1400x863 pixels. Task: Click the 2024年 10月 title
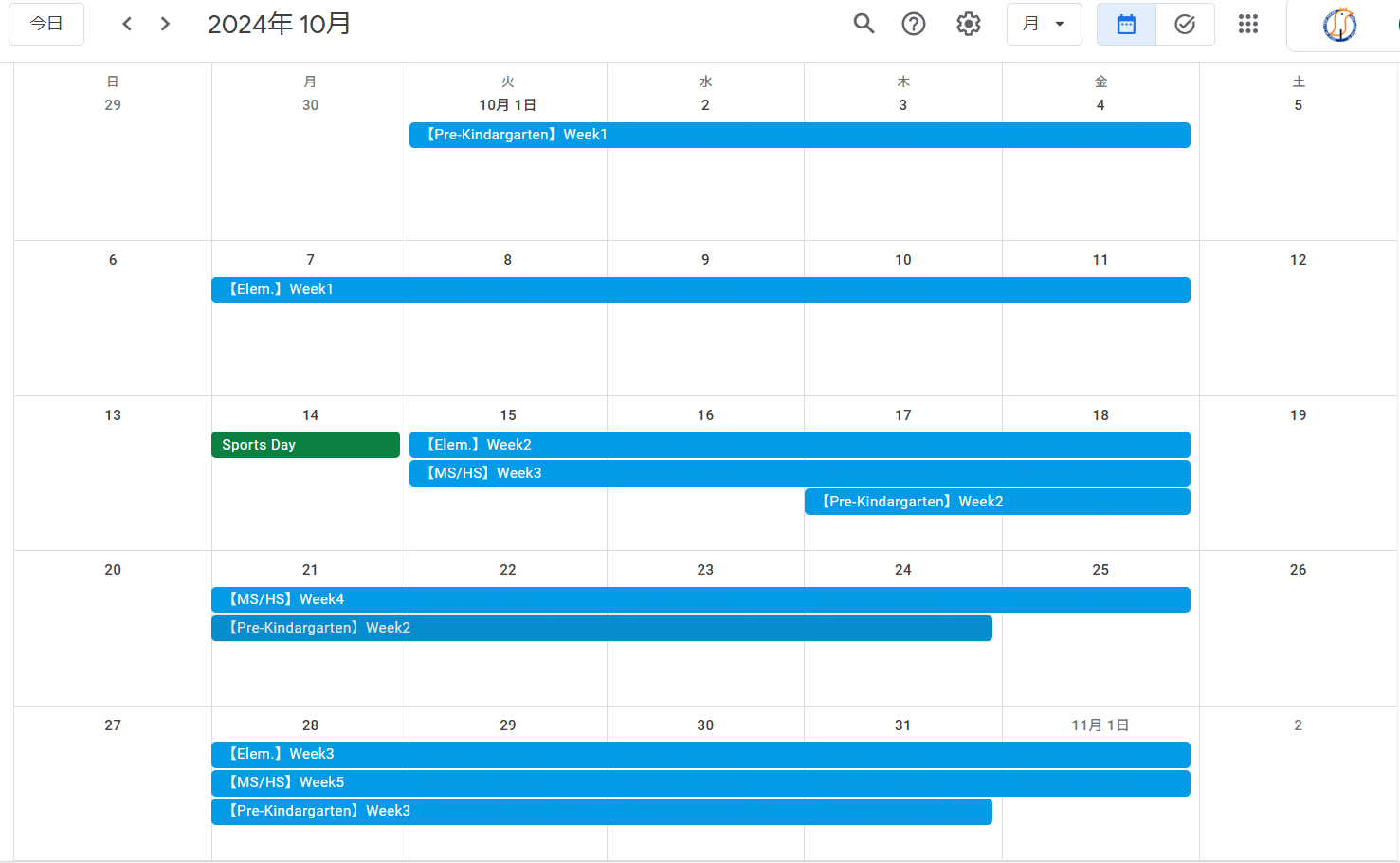coord(280,24)
